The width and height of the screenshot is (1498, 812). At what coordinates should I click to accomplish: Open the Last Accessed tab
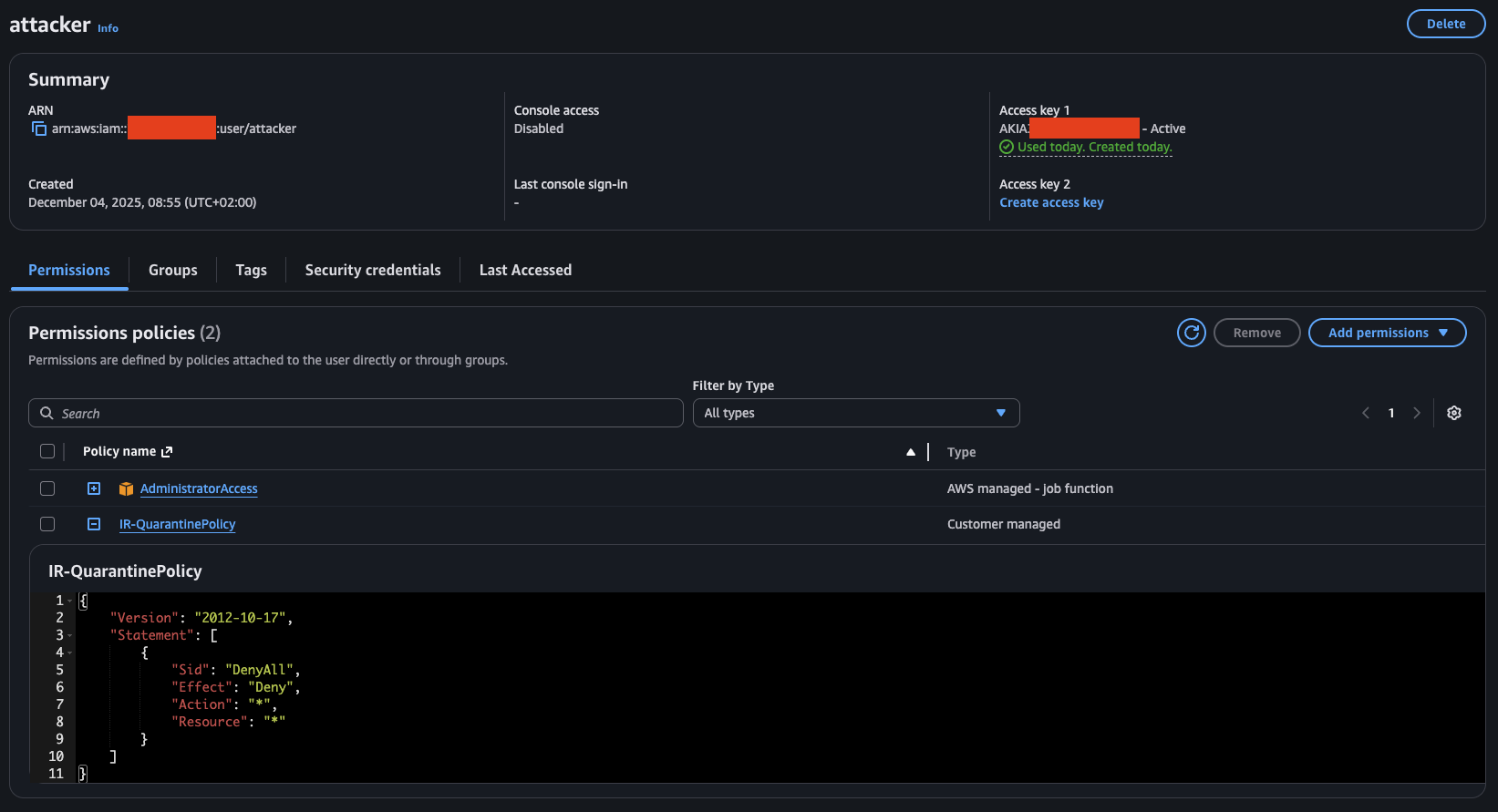tap(525, 270)
